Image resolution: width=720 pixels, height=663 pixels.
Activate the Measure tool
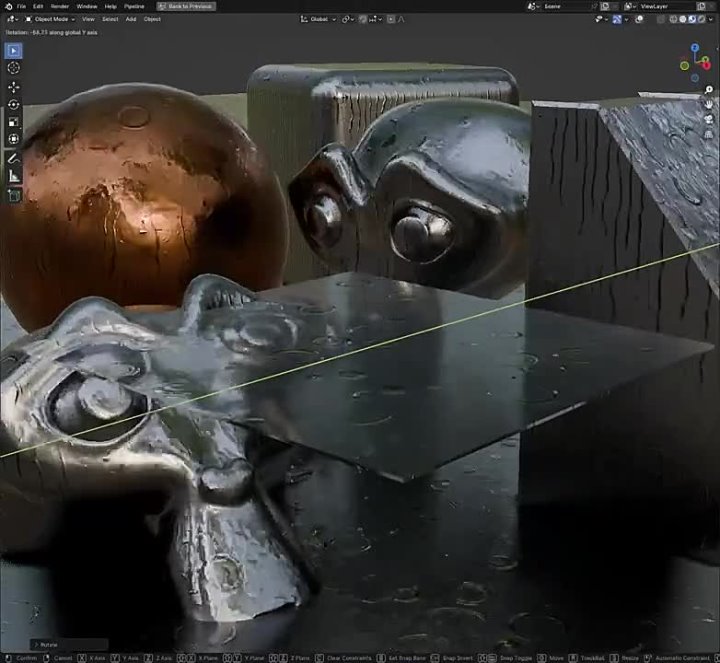[x=14, y=176]
